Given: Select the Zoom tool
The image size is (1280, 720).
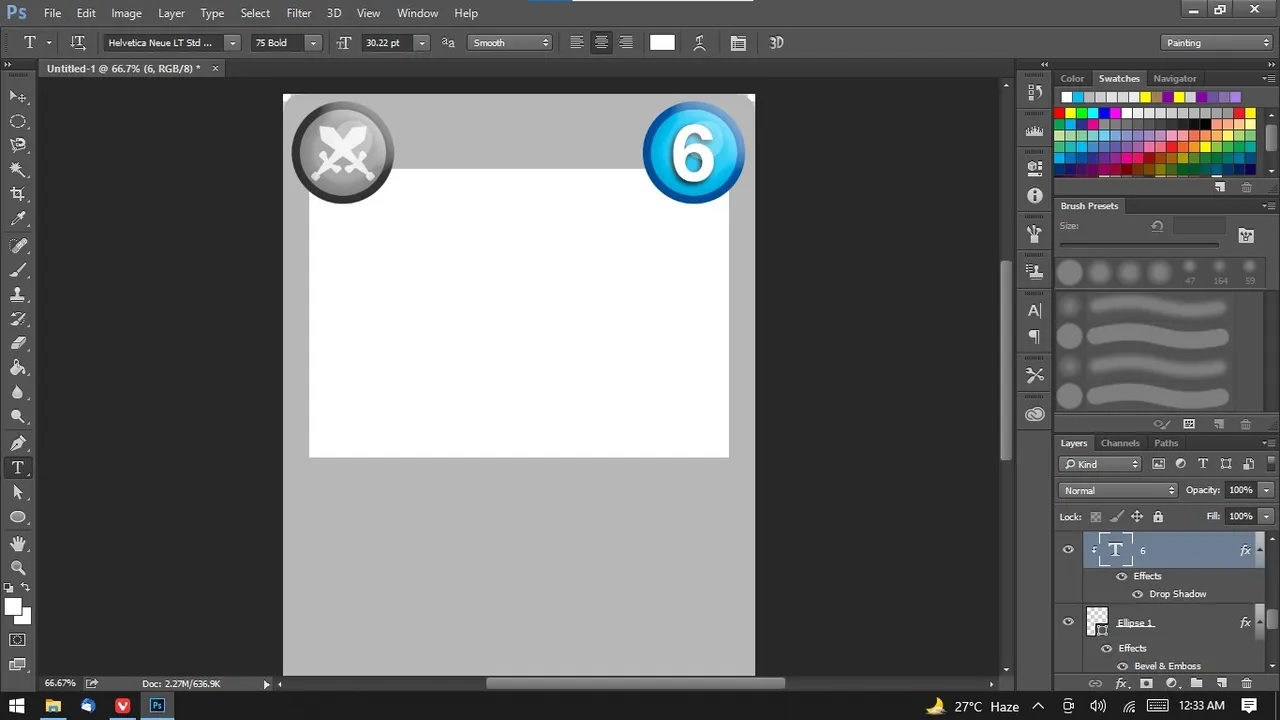Looking at the screenshot, I should click(18, 567).
